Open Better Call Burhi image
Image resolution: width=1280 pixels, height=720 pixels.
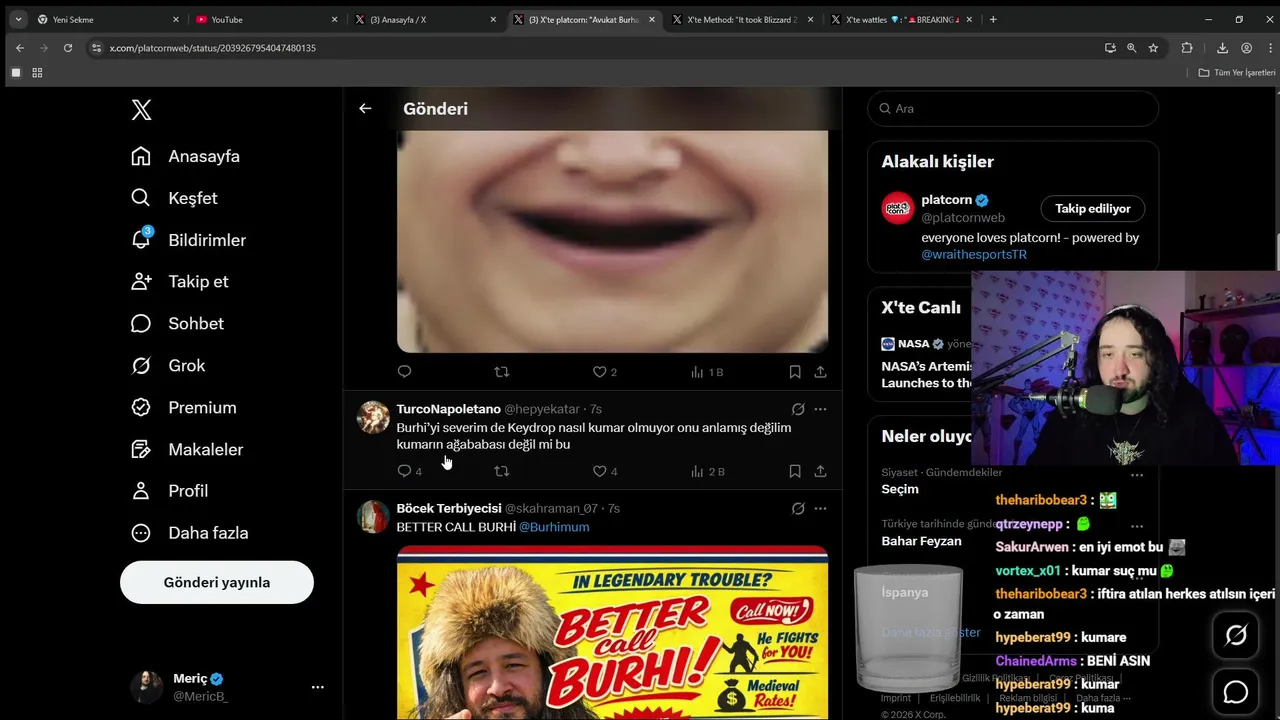click(x=612, y=633)
